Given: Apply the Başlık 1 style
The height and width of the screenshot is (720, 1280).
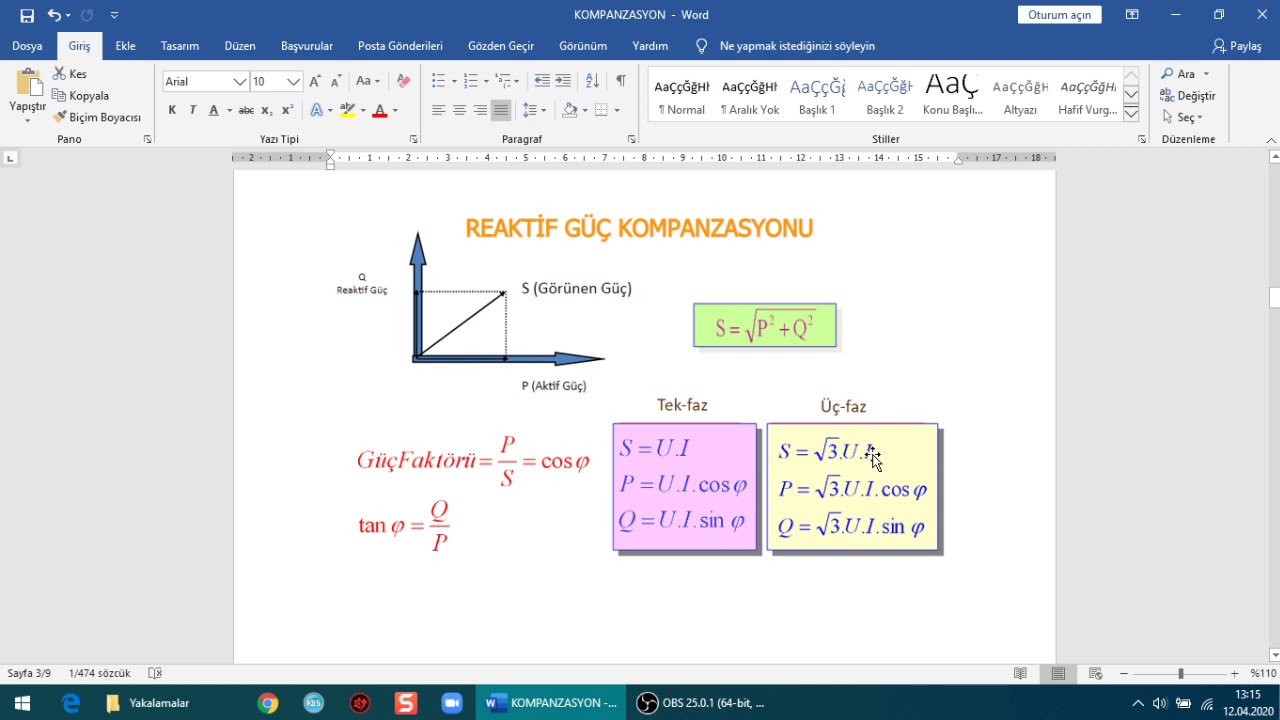Looking at the screenshot, I should tap(817, 96).
